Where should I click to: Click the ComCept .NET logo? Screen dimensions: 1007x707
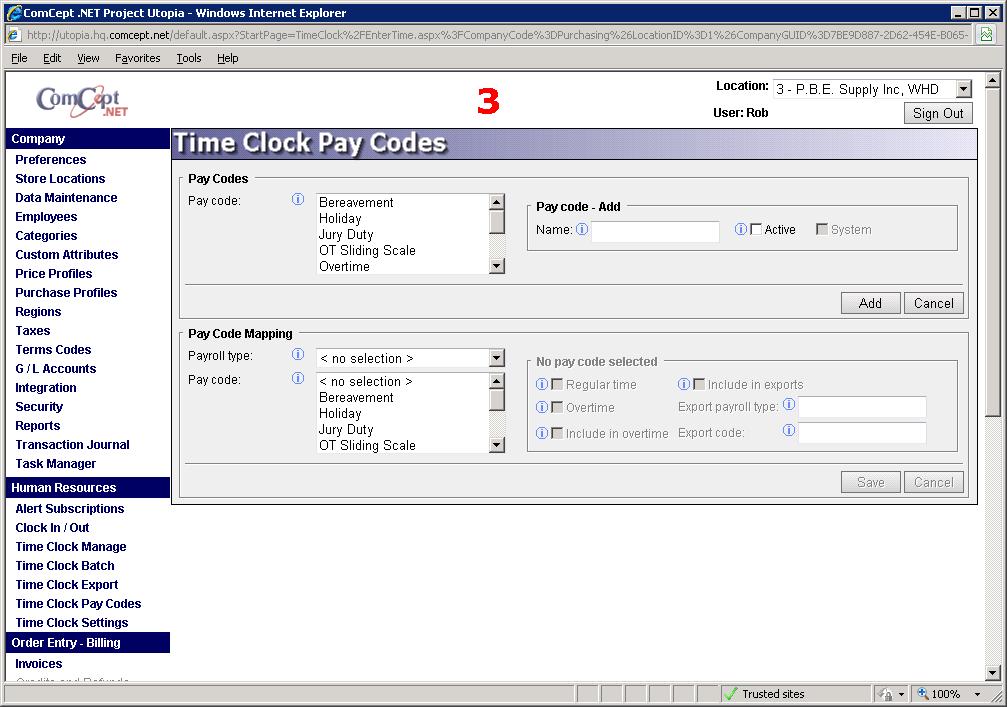click(x=81, y=101)
